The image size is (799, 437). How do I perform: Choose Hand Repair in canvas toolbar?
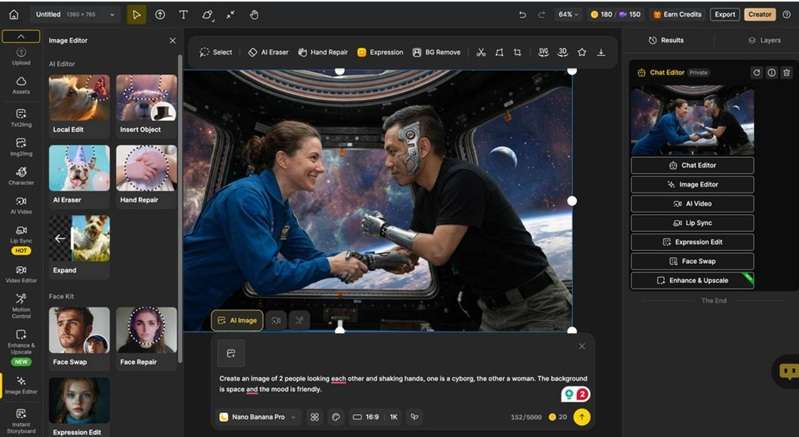[x=323, y=52]
